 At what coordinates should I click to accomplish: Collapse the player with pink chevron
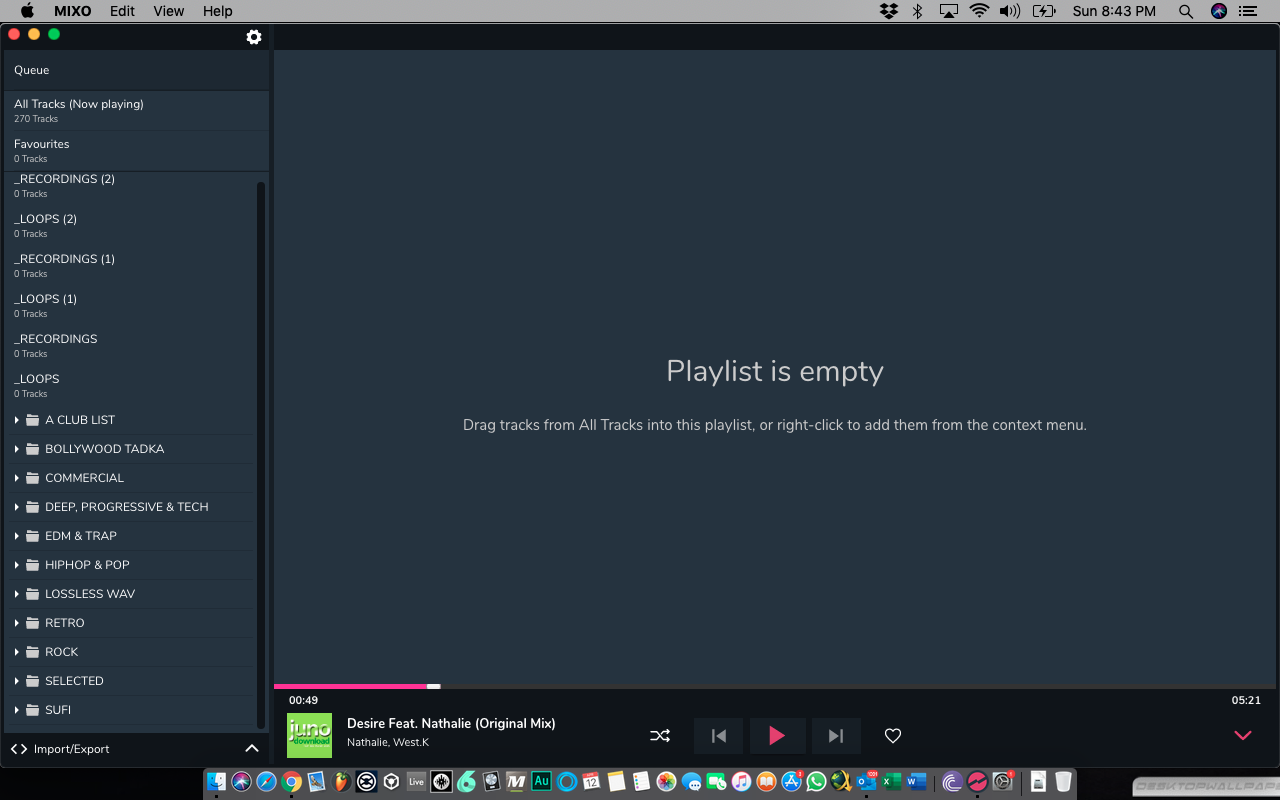tap(1242, 736)
